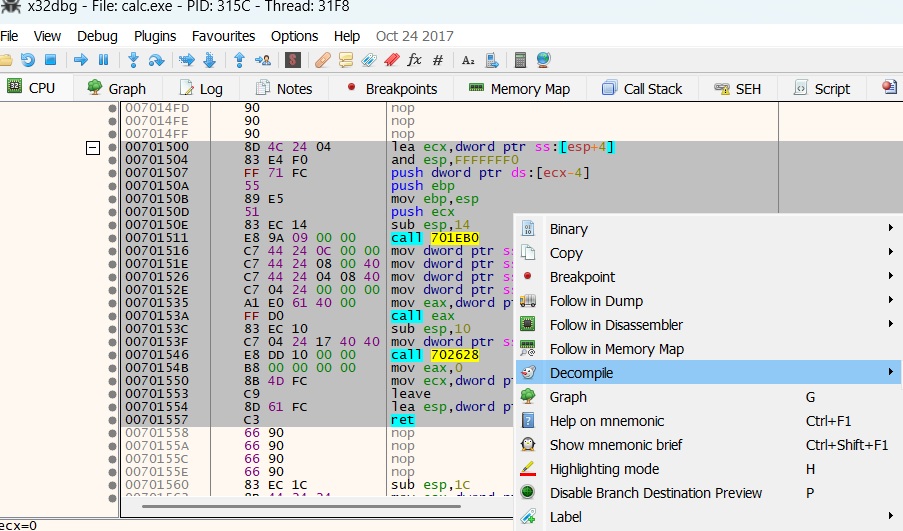
Task: Collapse the function block at 00701500
Action: [x=93, y=147]
